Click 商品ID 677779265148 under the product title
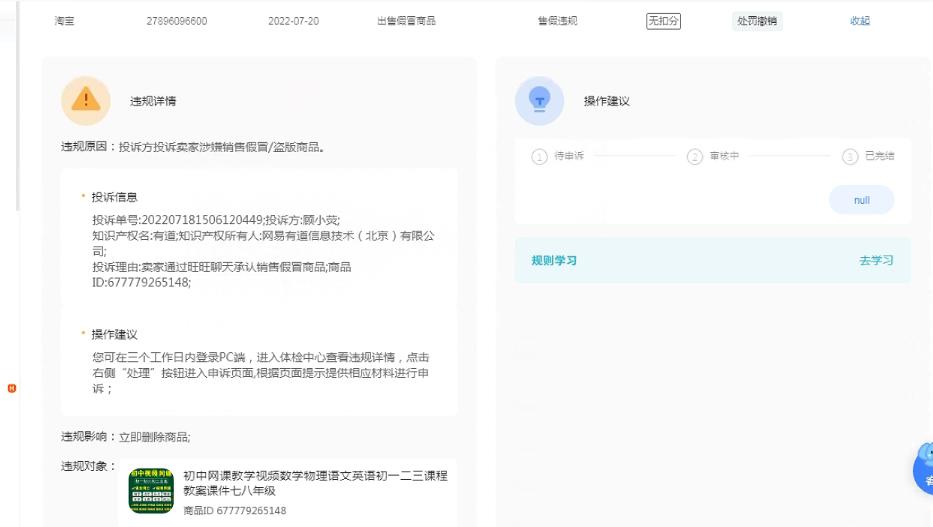 point(234,511)
